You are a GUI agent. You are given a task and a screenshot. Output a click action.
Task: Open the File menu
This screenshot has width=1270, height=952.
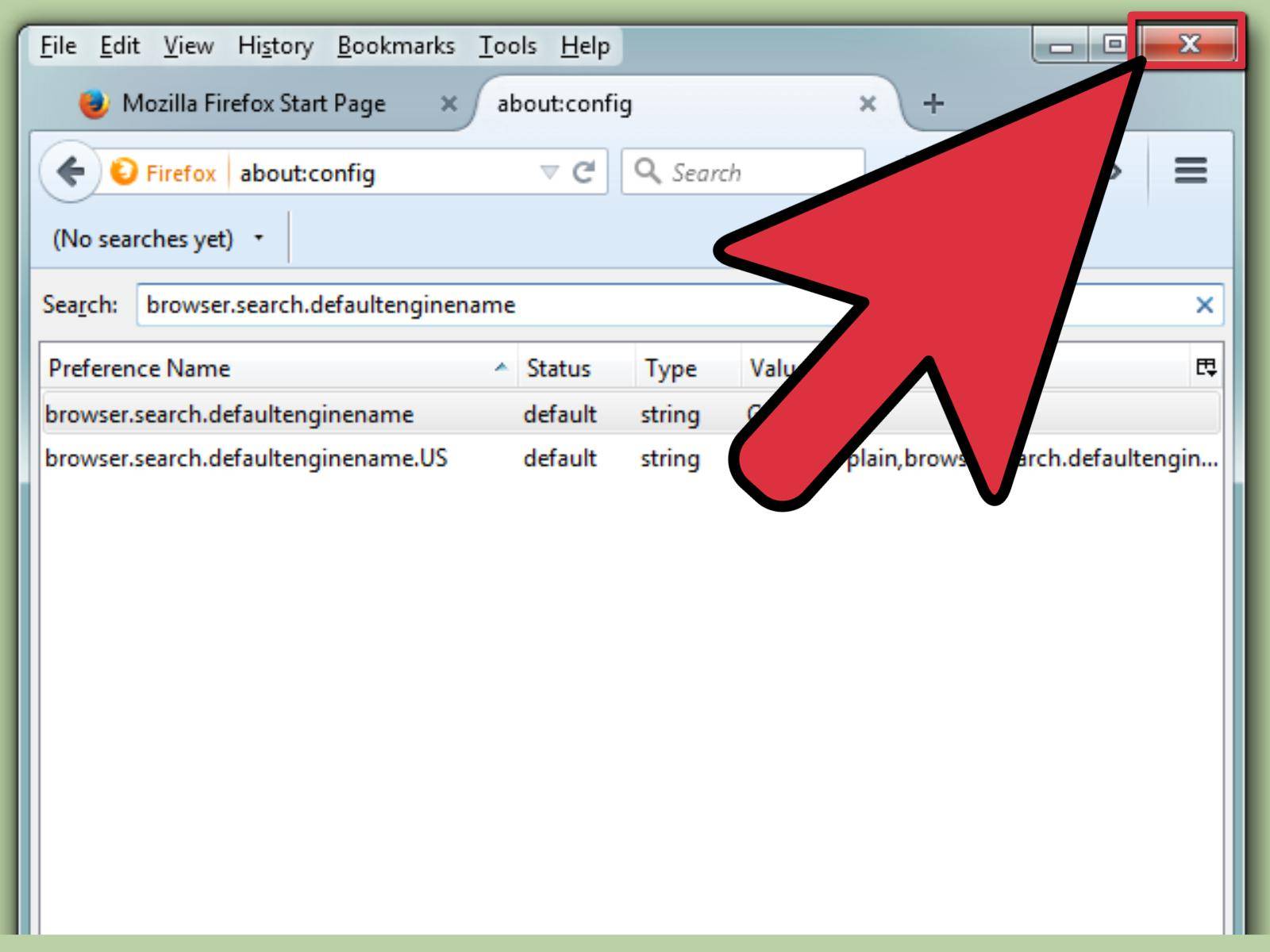pos(58,46)
